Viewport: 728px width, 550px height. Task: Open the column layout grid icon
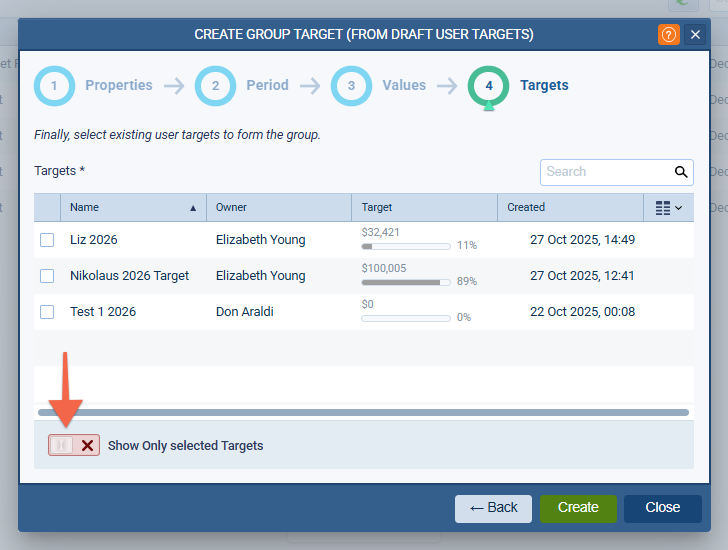(663, 208)
